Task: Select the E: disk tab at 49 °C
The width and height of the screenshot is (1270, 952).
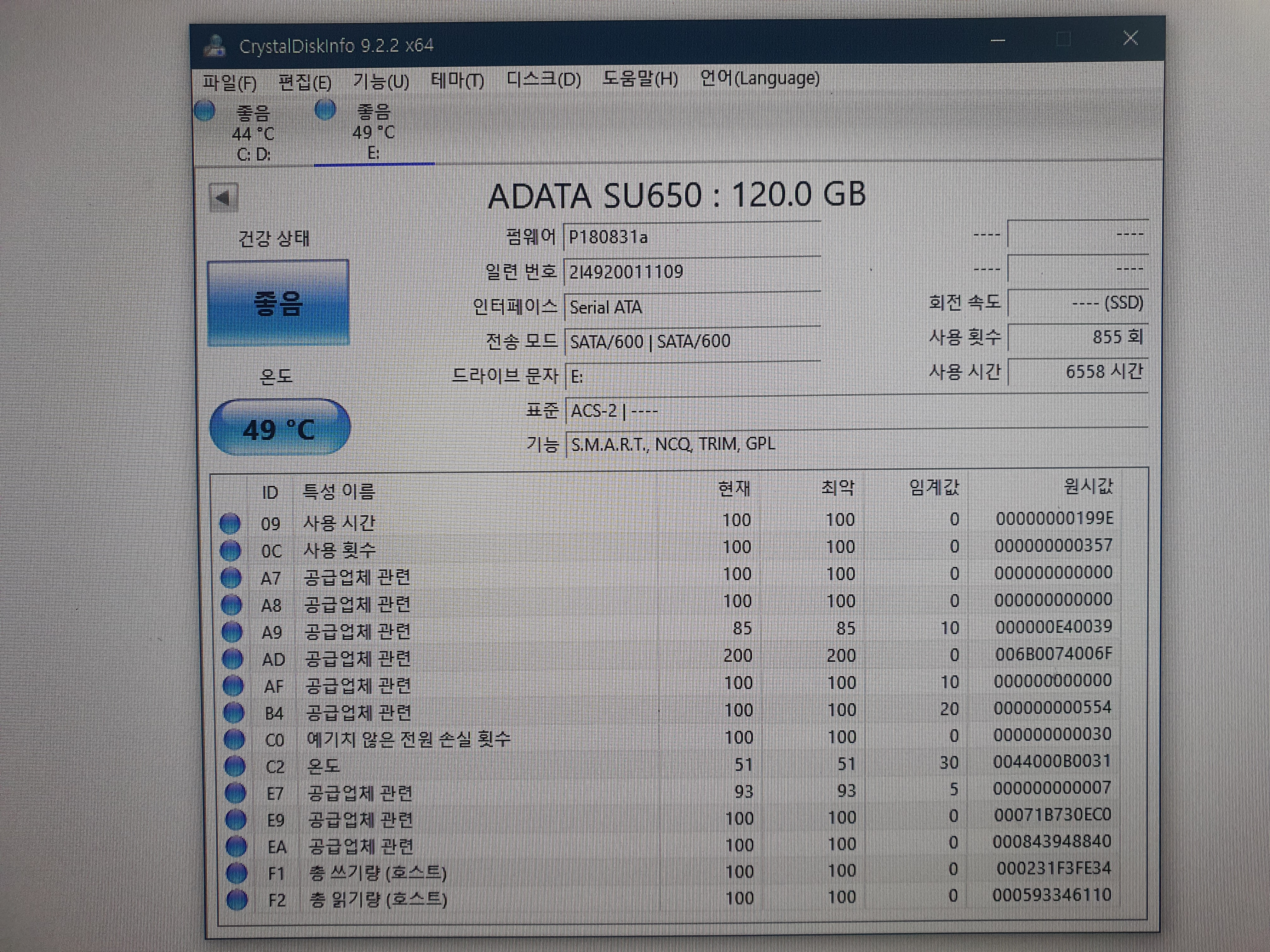Action: 374,132
